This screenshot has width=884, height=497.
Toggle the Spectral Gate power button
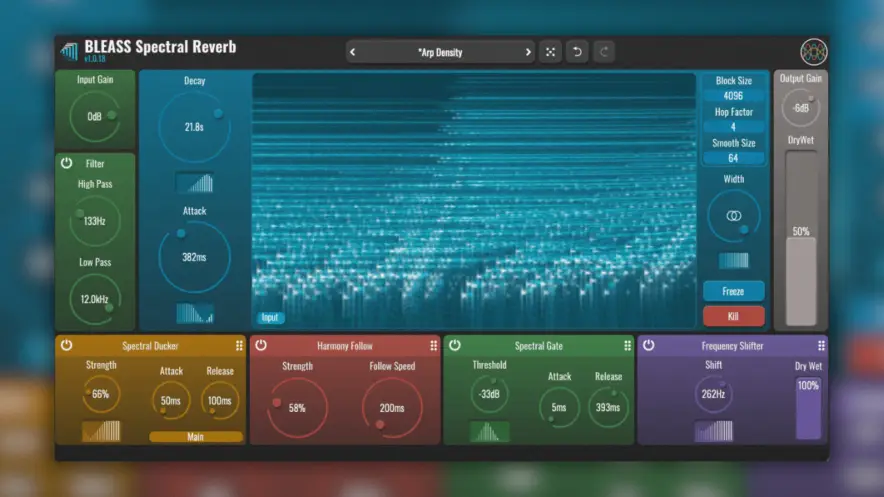click(x=455, y=345)
